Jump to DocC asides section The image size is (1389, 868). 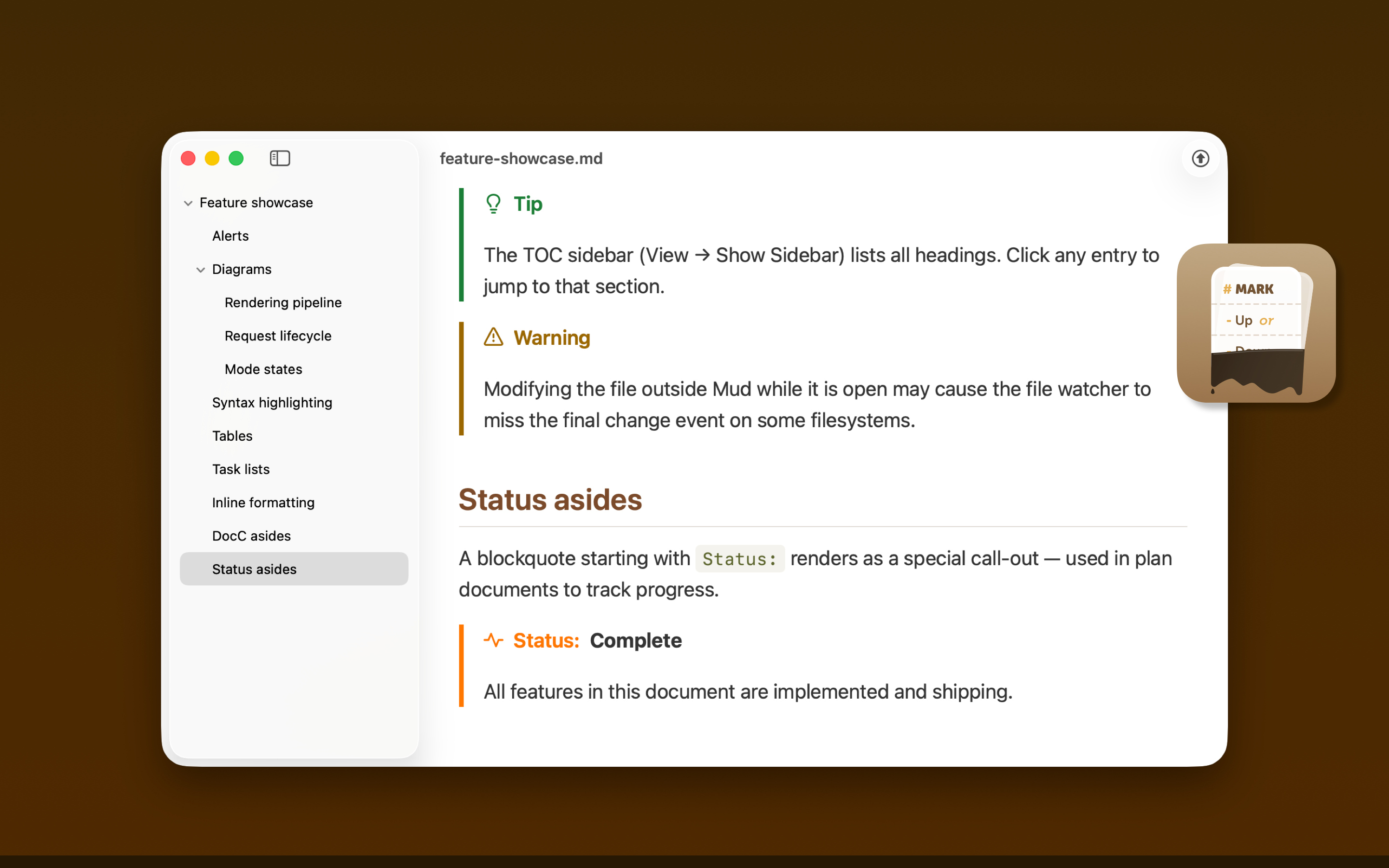(251, 536)
